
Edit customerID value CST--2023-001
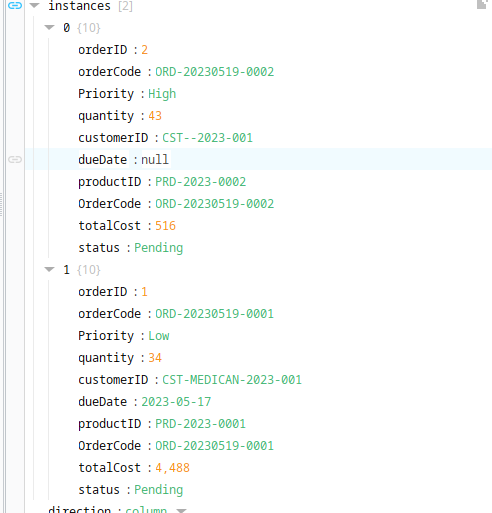(x=207, y=138)
